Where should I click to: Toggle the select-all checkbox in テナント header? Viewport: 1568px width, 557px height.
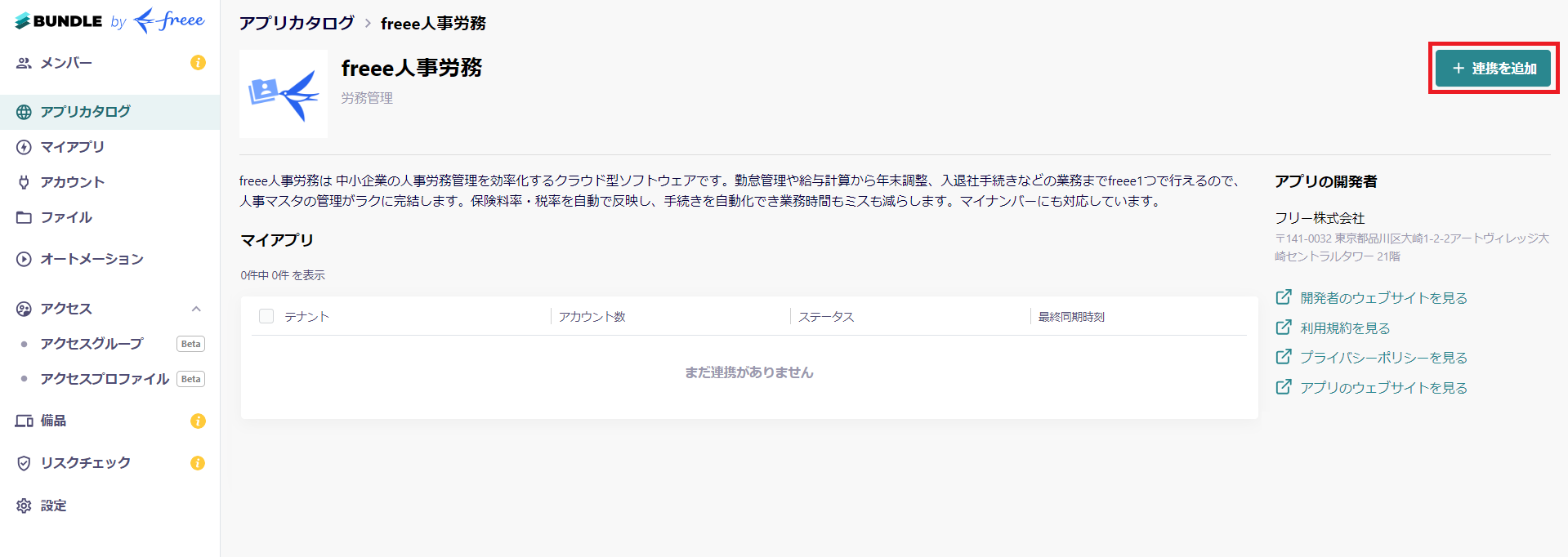click(x=266, y=316)
